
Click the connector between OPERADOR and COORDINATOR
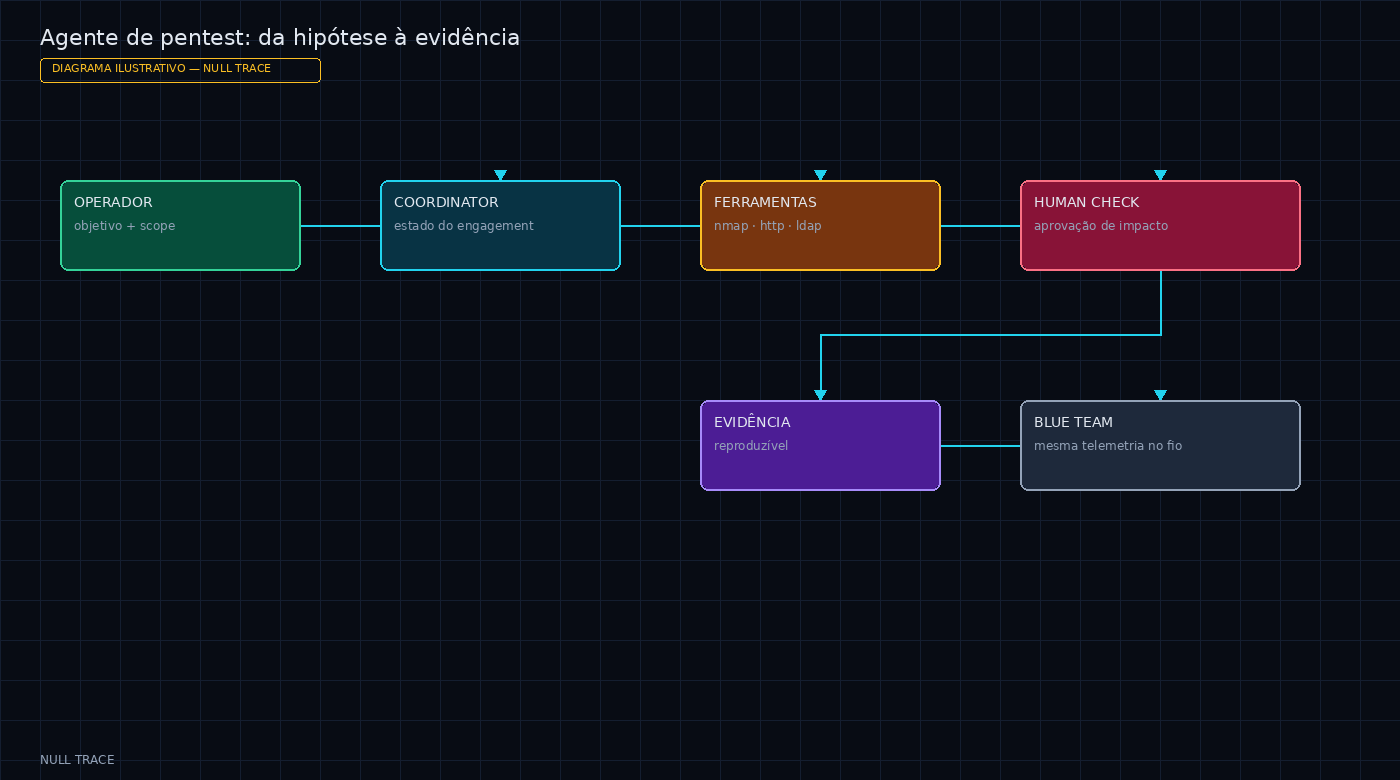tap(340, 226)
